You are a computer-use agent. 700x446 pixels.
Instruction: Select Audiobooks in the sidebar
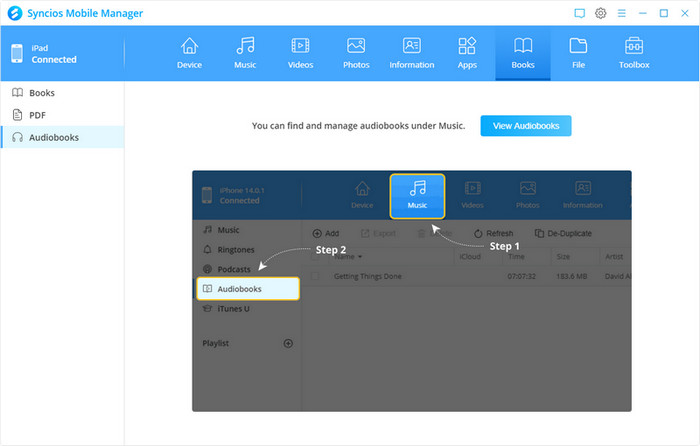62,138
